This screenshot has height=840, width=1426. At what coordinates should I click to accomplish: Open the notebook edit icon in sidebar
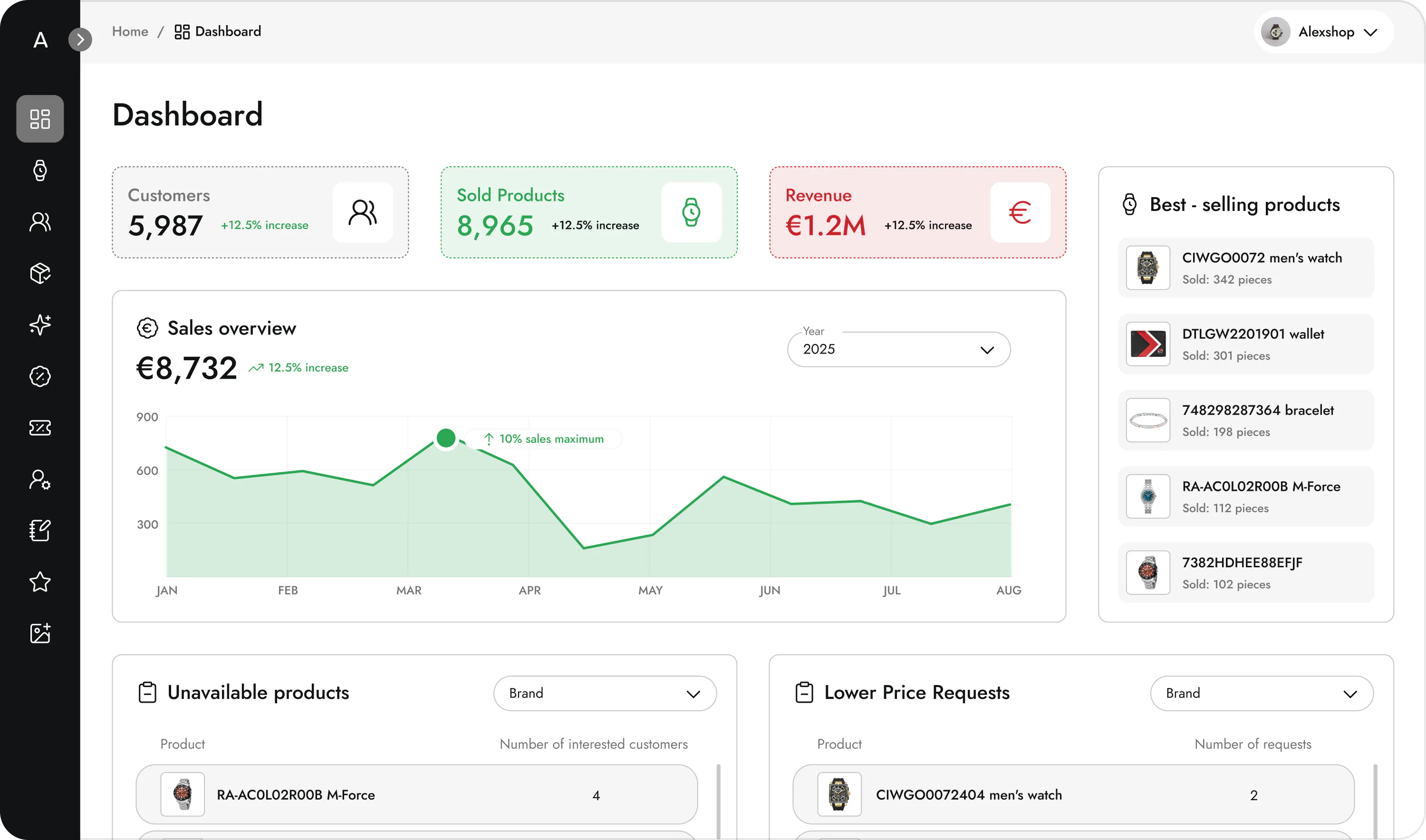click(x=39, y=530)
